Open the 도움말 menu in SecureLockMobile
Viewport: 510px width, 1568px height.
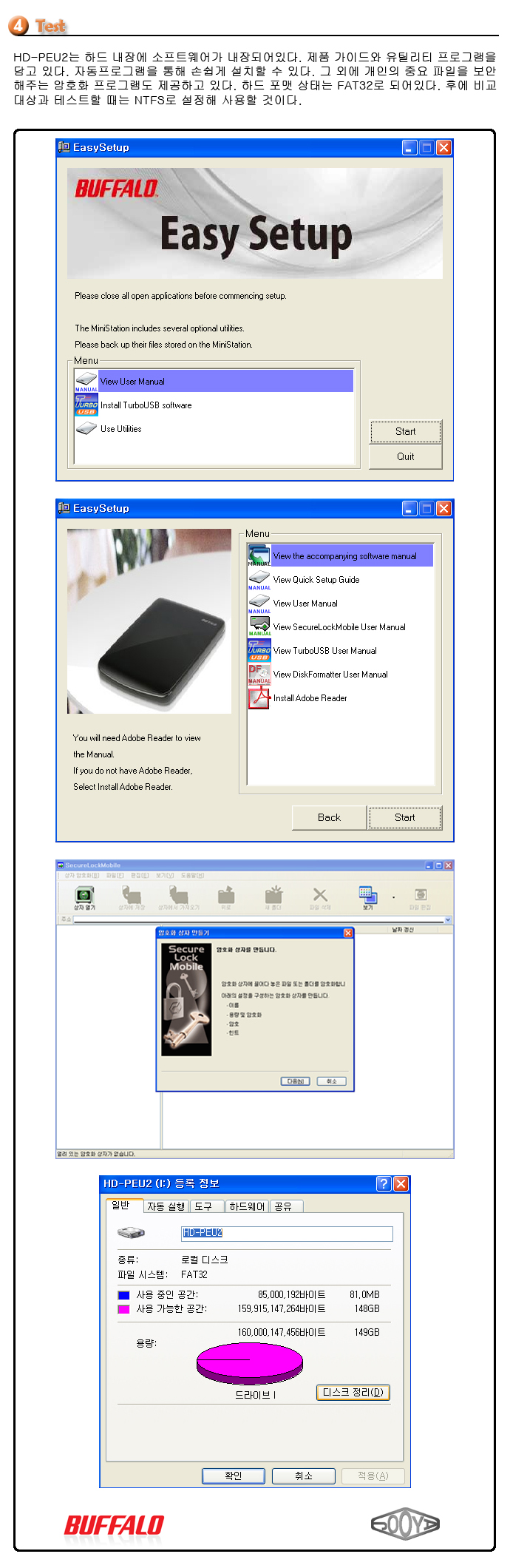tap(192, 875)
